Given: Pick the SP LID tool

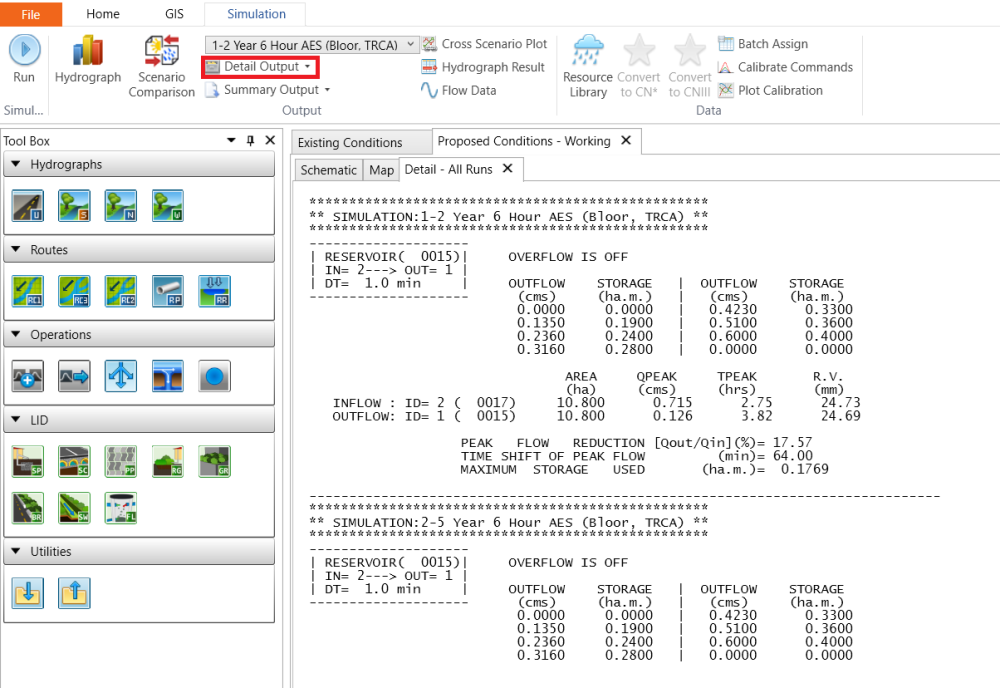Looking at the screenshot, I should 28,462.
